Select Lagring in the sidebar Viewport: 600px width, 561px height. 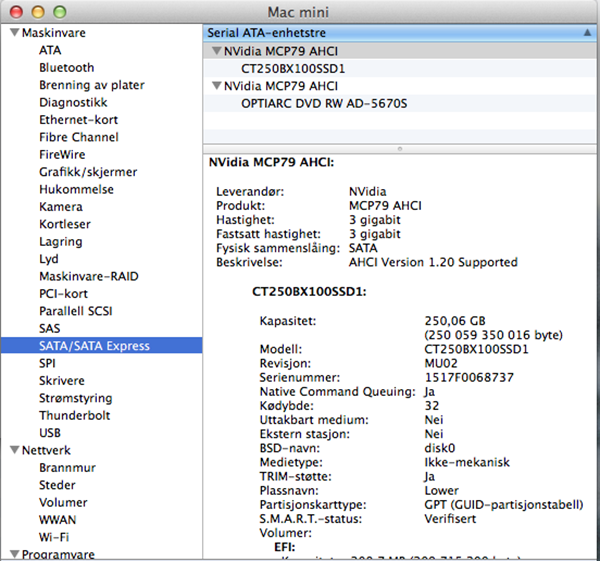60,242
